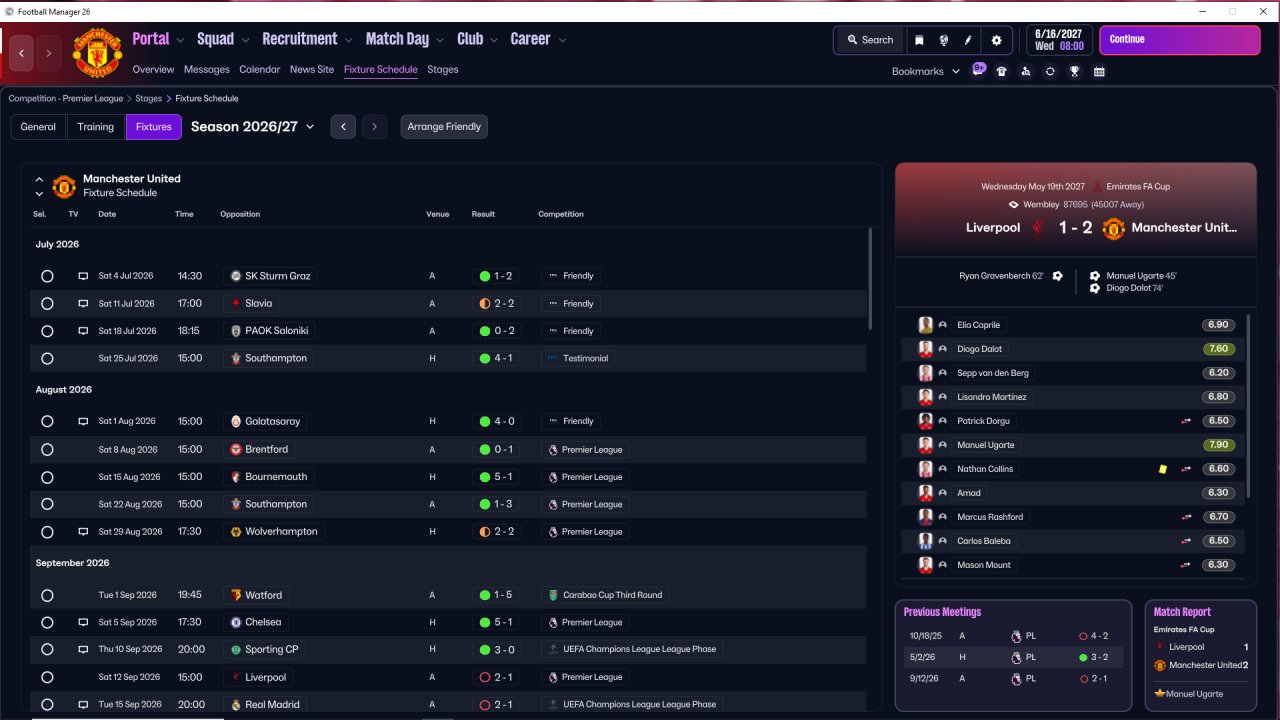Expand the Match Day menu dropdown
This screenshot has height=720, width=1280.
tap(440, 40)
